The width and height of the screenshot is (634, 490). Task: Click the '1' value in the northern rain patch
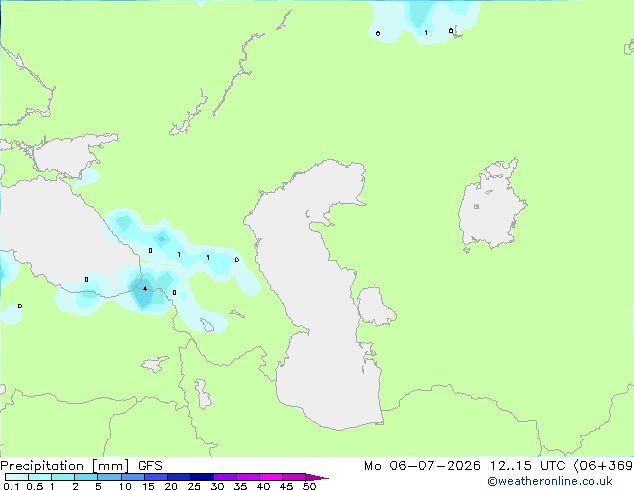point(426,32)
